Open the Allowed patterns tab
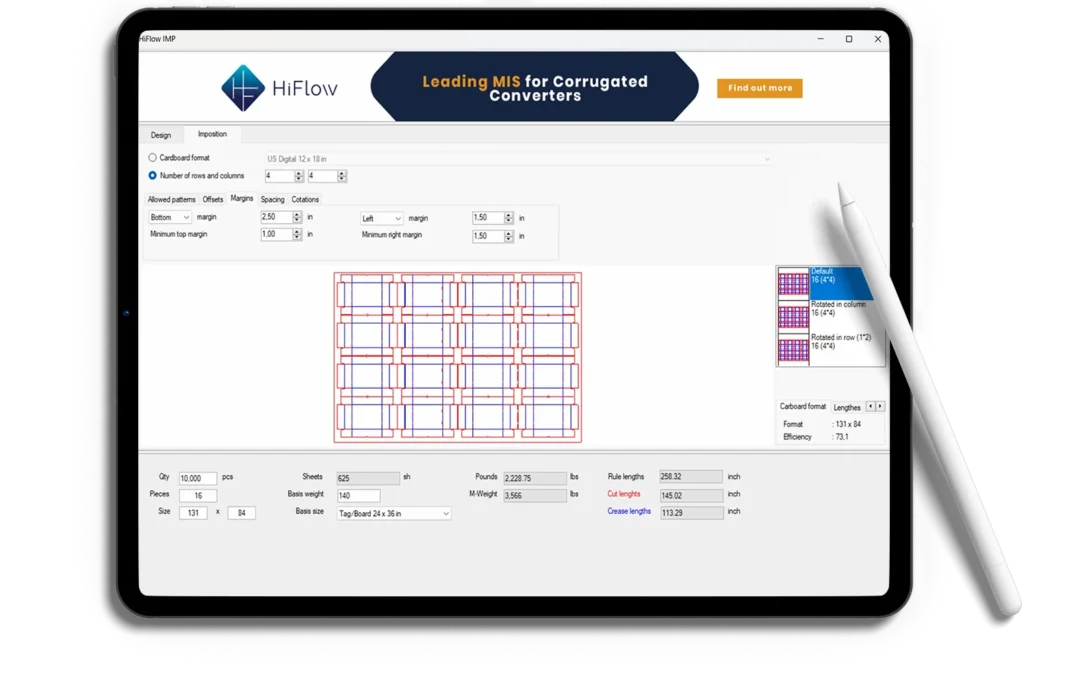 click(x=170, y=199)
